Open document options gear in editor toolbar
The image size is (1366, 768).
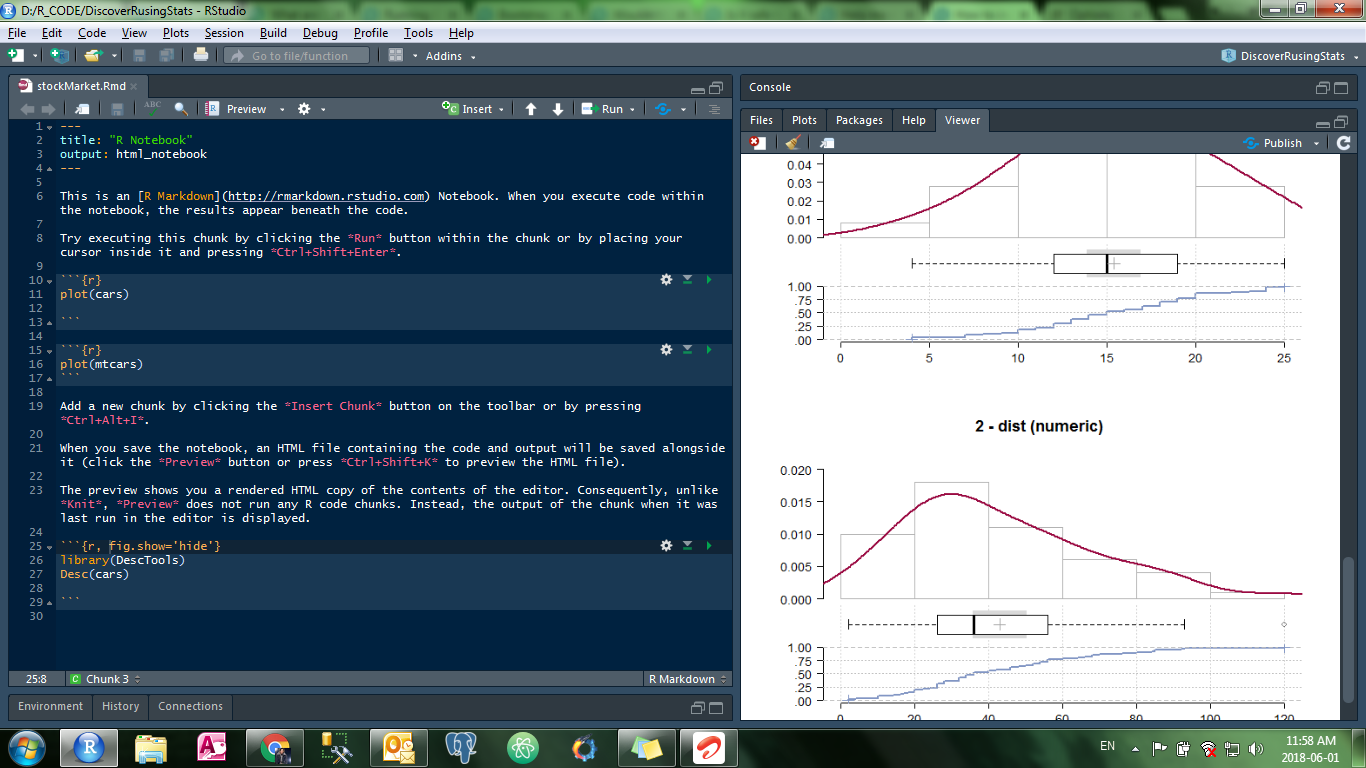[305, 109]
